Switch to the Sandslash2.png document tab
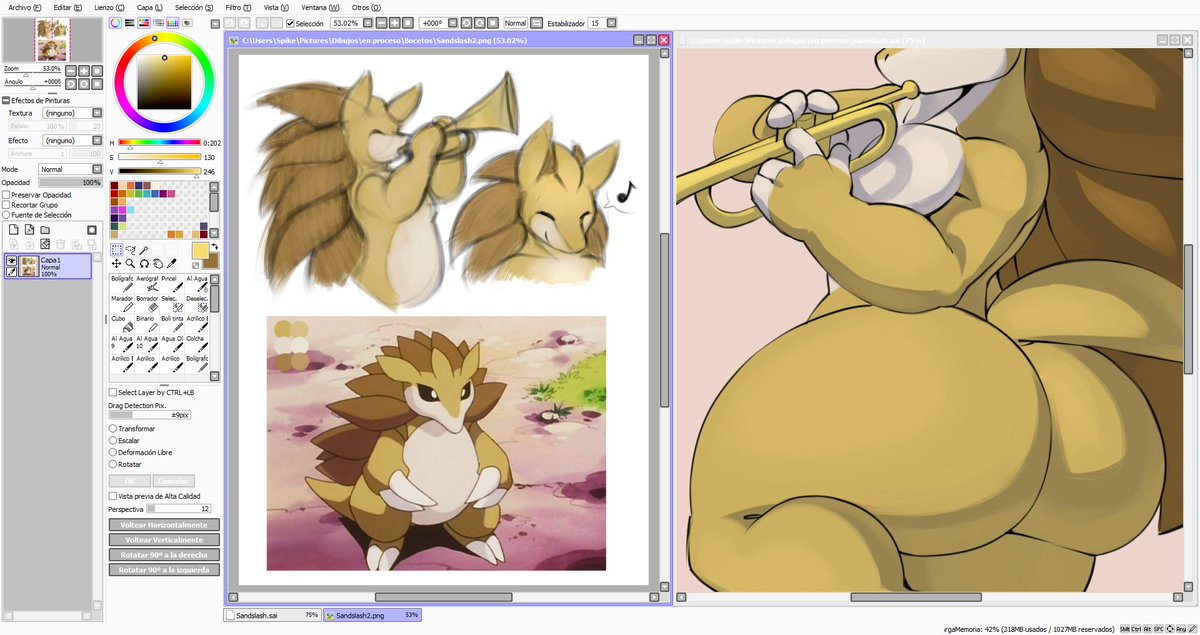This screenshot has width=1200, height=635. point(372,615)
